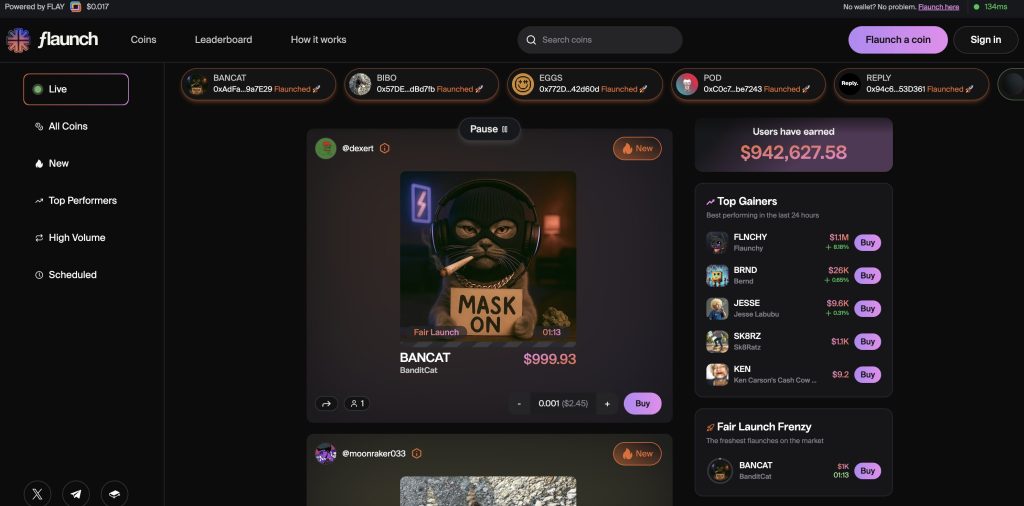Click BANCAT ticker avatar icon
This screenshot has height=506, width=1024.
pyautogui.click(x=197, y=84)
